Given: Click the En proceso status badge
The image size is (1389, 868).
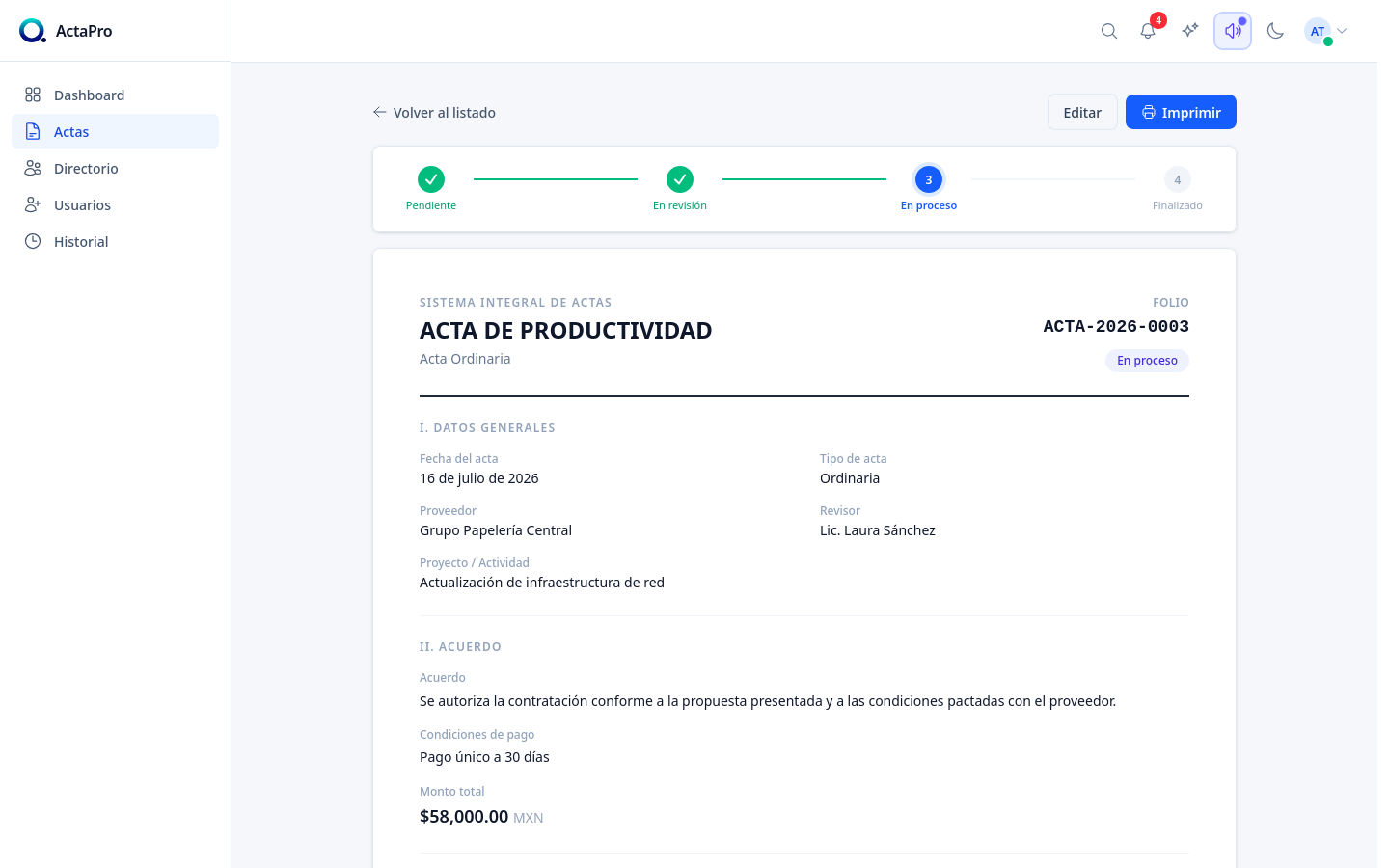Looking at the screenshot, I should pos(1147,361).
